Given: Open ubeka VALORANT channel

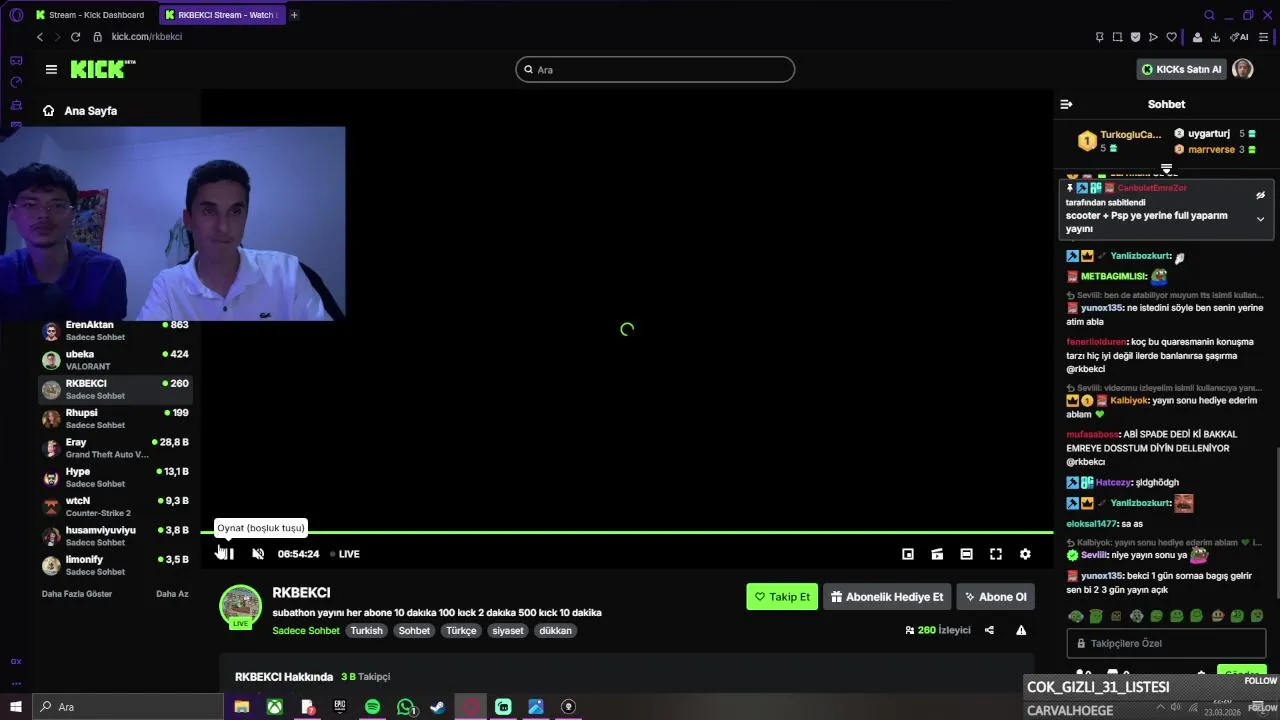Looking at the screenshot, I should [115, 360].
